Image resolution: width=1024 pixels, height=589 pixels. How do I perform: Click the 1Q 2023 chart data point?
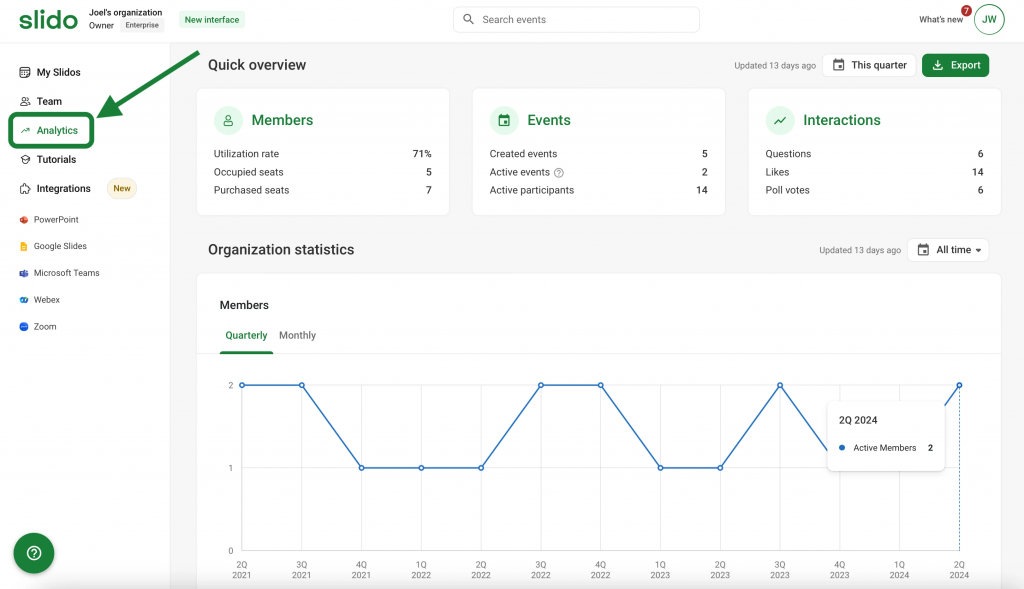(660, 468)
